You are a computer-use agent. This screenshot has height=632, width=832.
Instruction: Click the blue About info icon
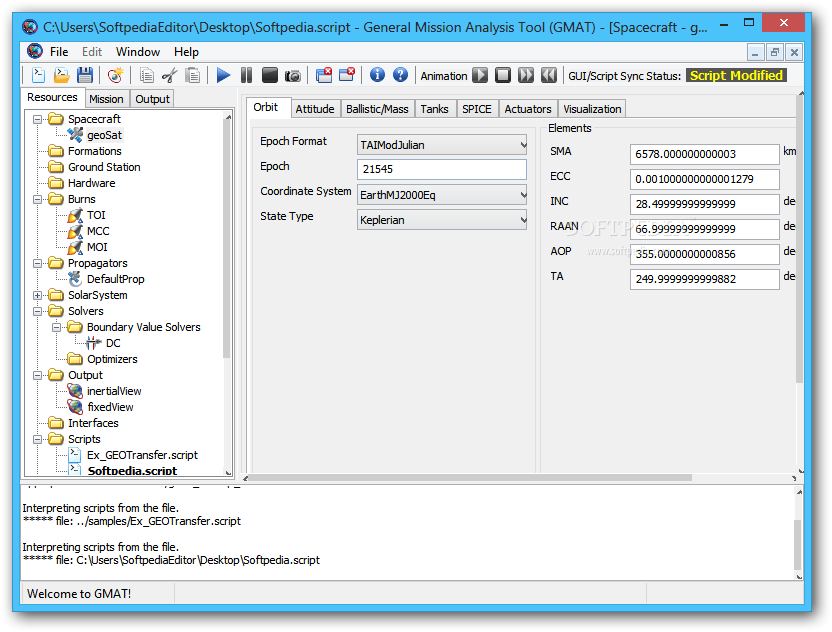[377, 75]
